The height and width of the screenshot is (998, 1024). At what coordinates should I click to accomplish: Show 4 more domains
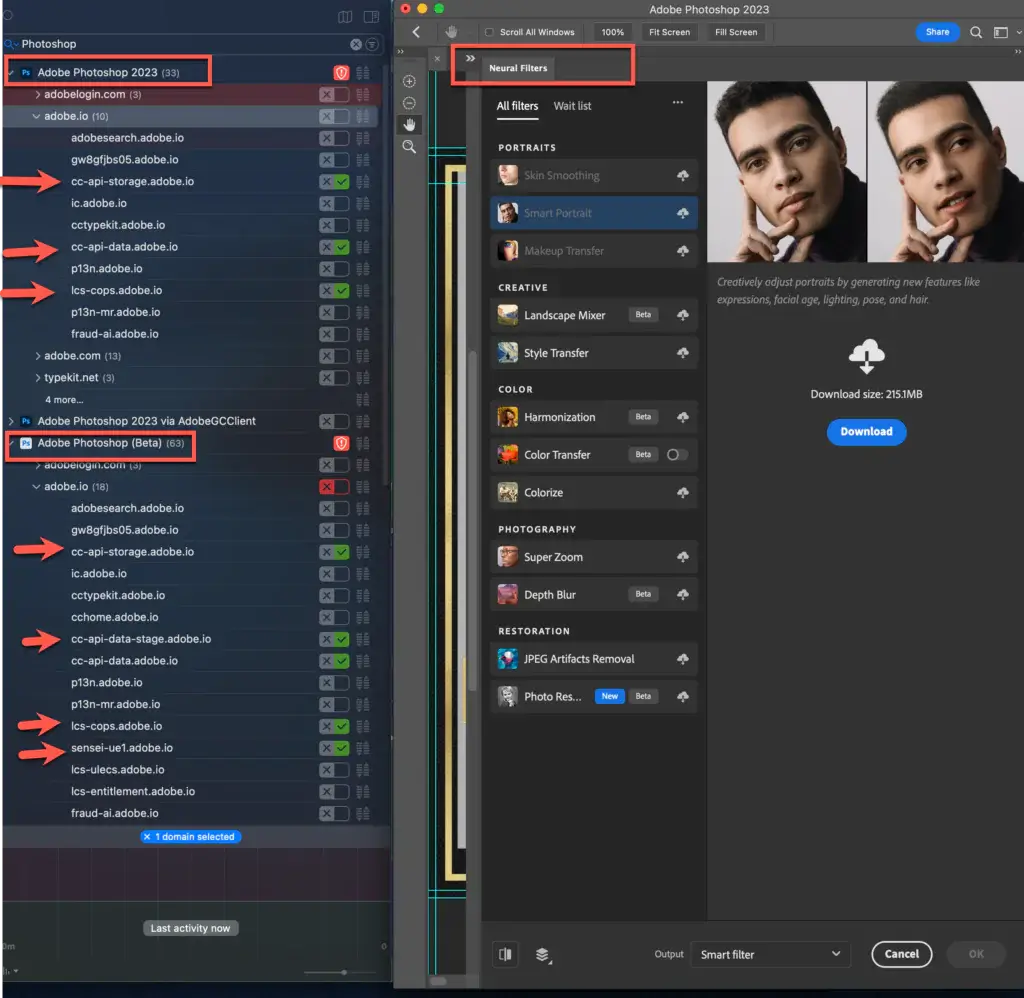point(64,400)
